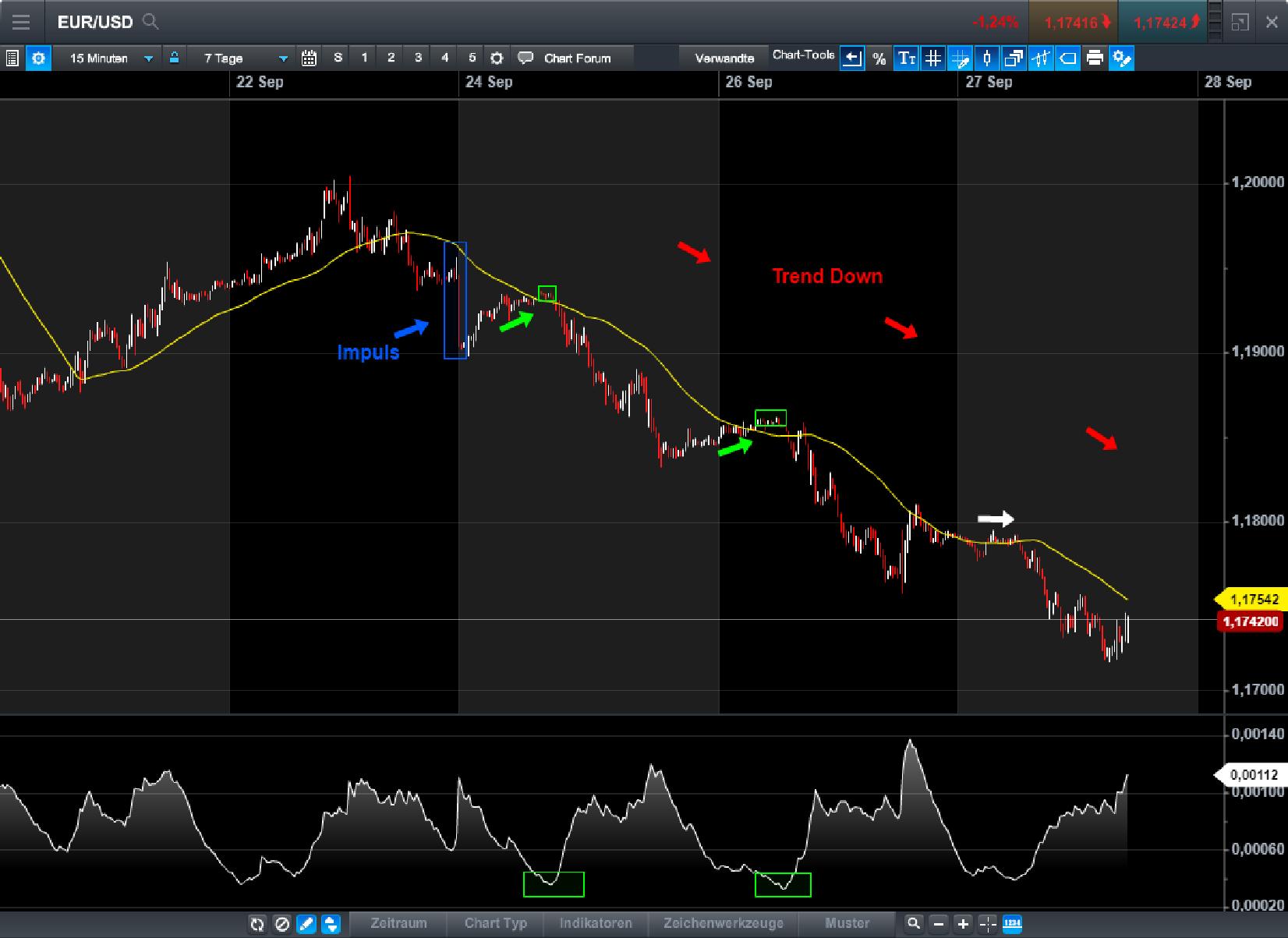Open the Indikatoren menu
This screenshot has width=1288, height=938.
pyautogui.click(x=596, y=923)
